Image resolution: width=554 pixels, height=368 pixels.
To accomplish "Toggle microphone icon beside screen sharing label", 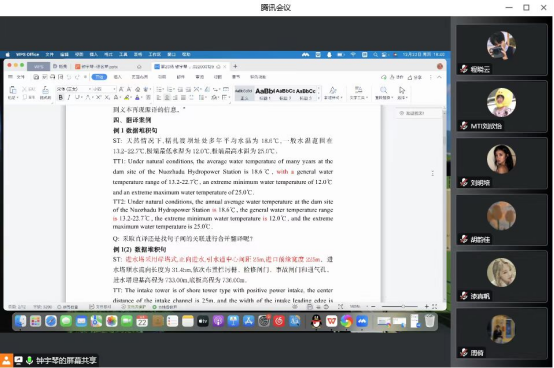I will pyautogui.click(x=29, y=360).
